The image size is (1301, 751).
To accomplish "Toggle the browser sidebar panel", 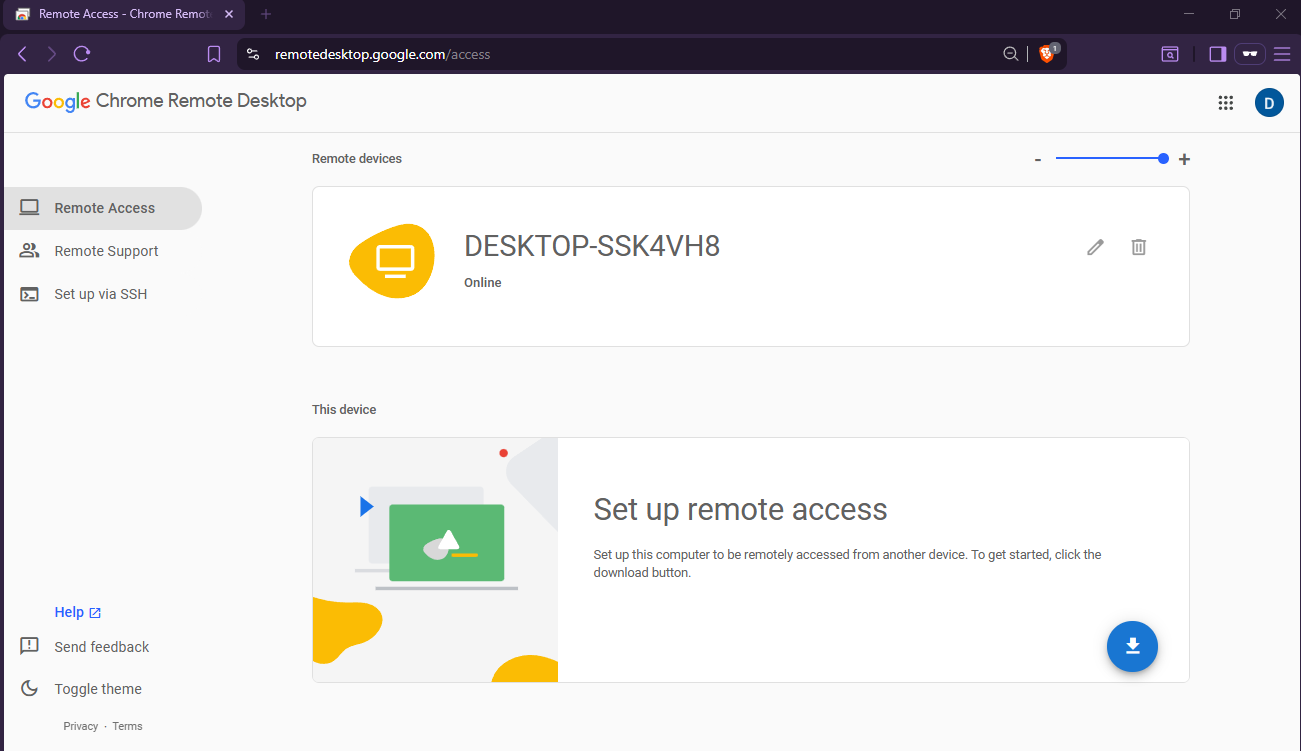I will coord(1217,54).
